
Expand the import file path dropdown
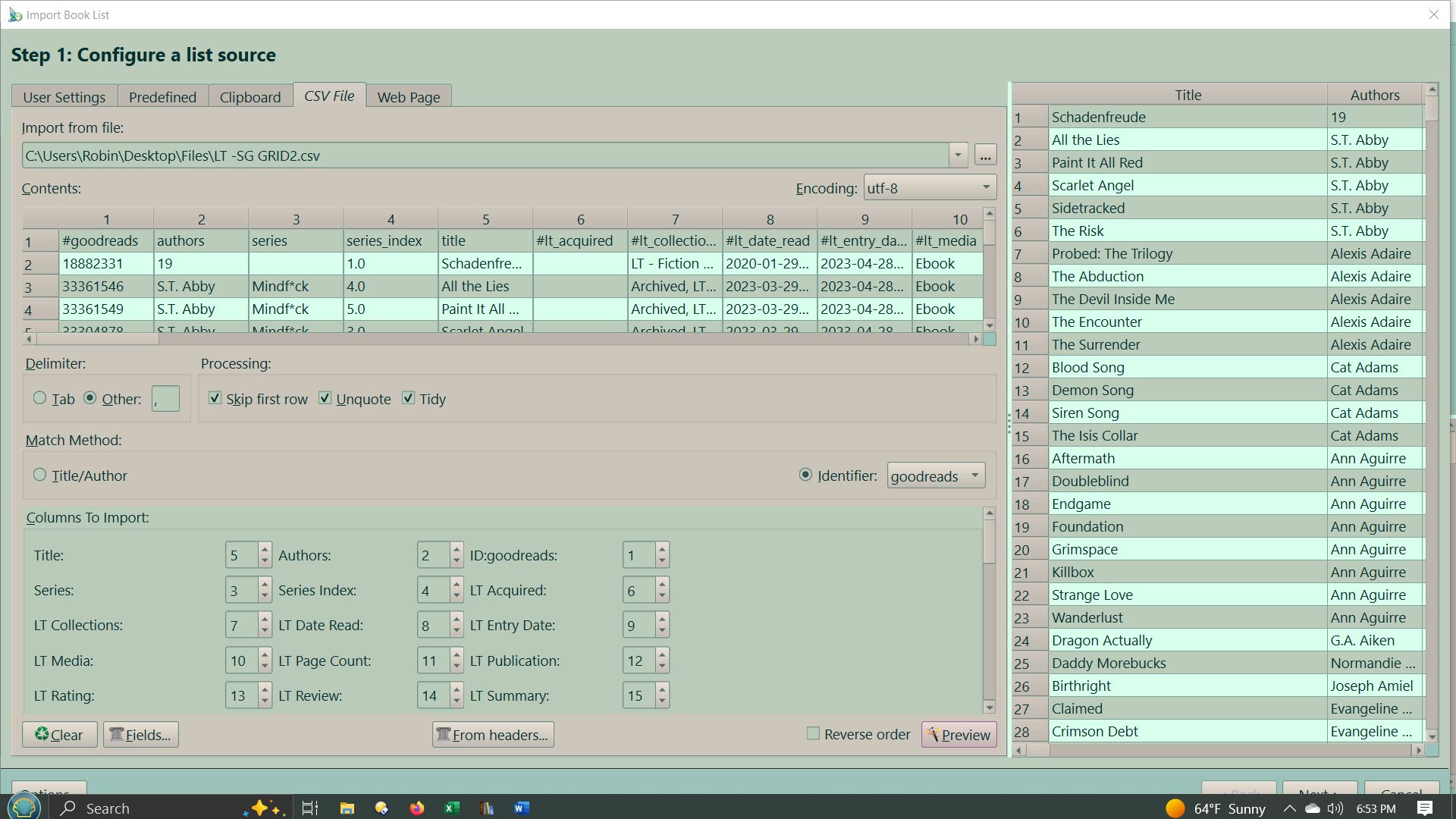[x=958, y=155]
